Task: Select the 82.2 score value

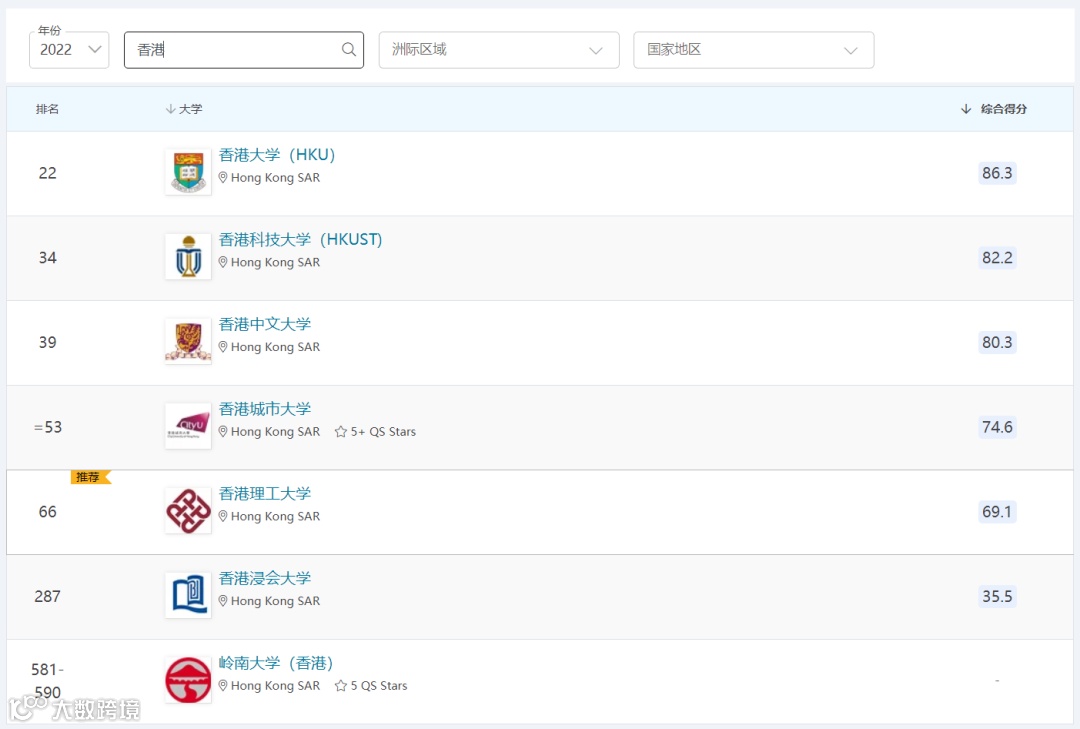Action: point(997,258)
